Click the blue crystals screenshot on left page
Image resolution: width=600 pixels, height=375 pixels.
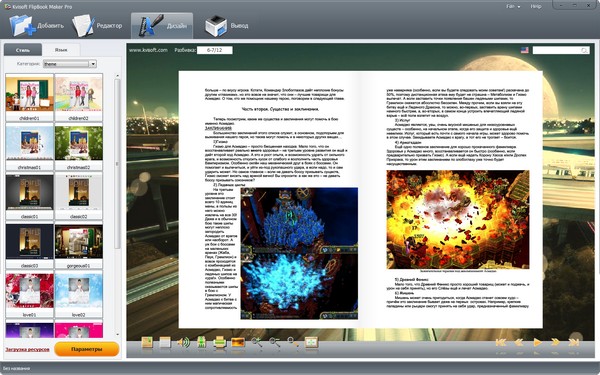[299, 253]
